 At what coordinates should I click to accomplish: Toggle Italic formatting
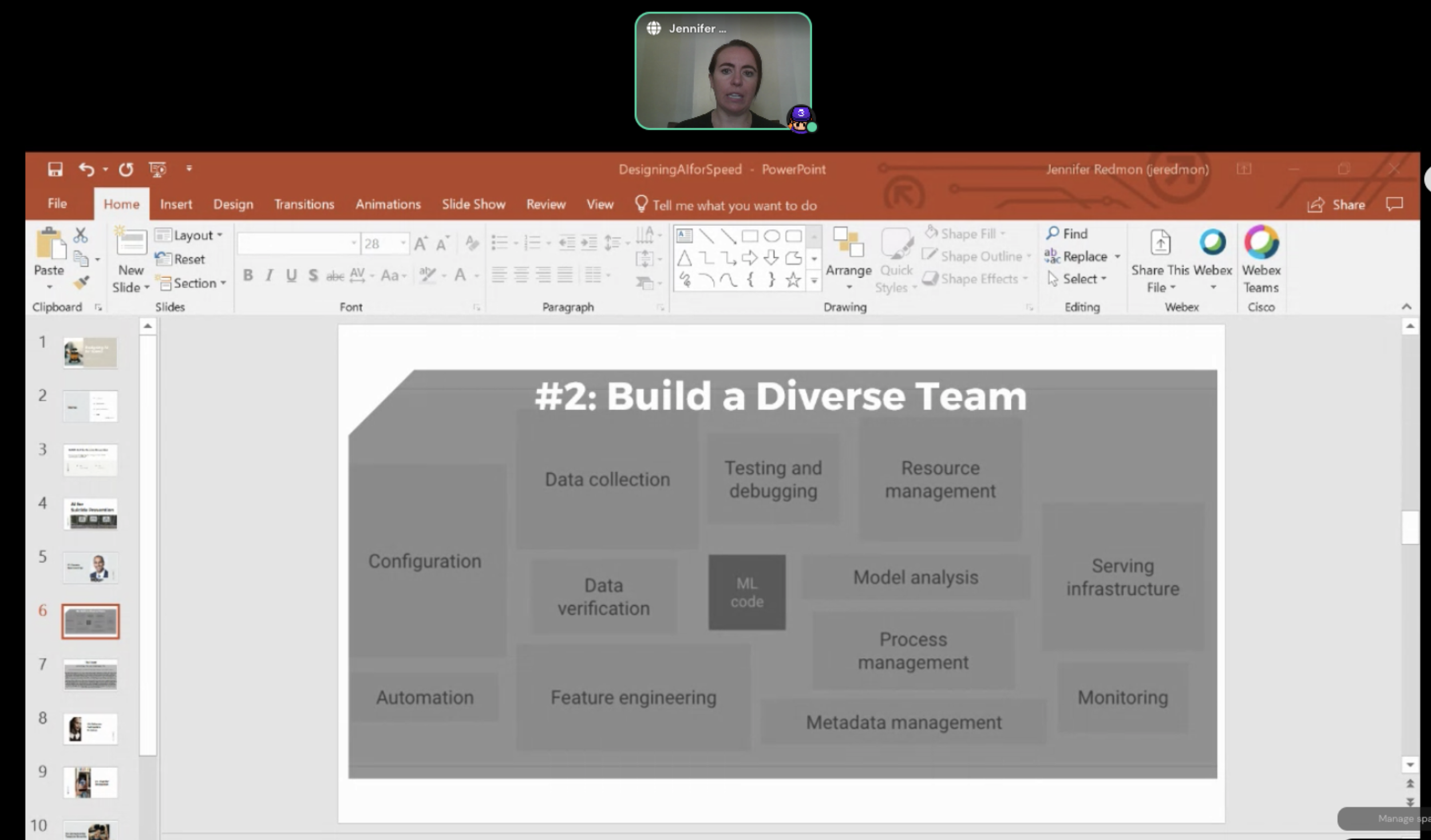click(269, 275)
